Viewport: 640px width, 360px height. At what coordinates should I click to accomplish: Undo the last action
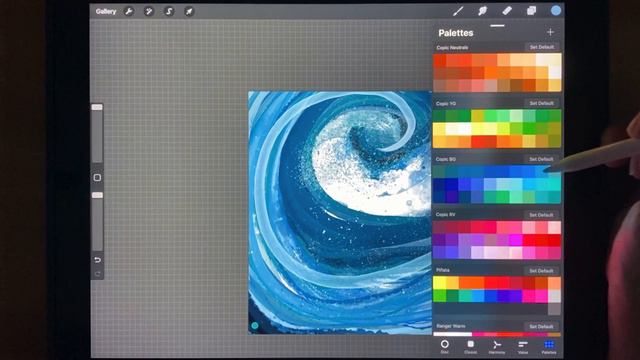point(97,260)
